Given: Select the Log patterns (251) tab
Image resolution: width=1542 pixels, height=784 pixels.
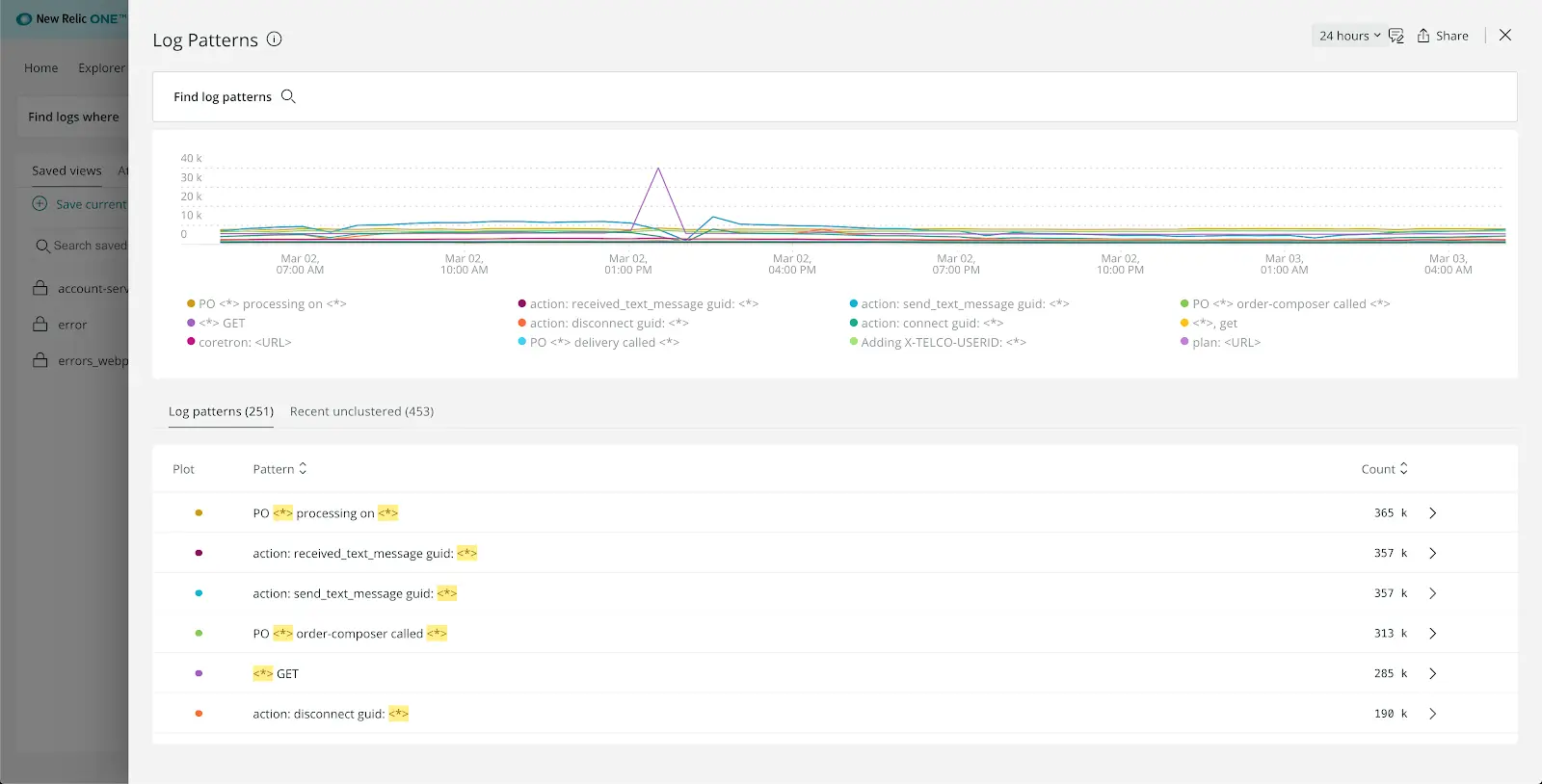Looking at the screenshot, I should (221, 411).
